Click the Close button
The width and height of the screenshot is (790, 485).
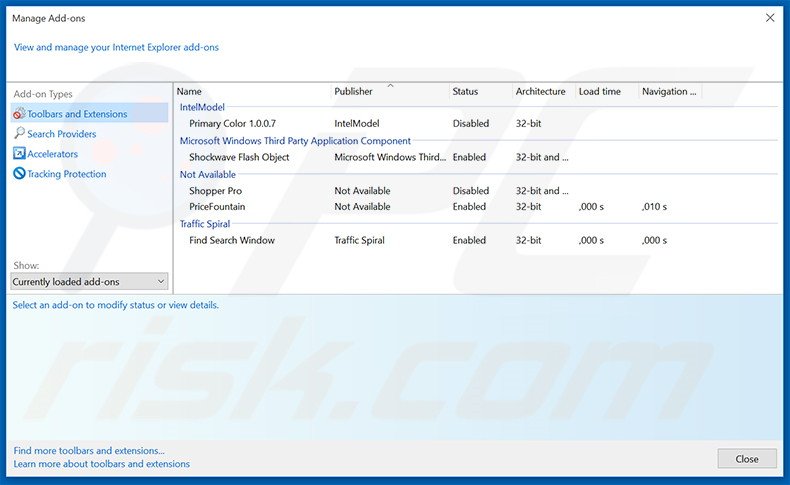pos(747,459)
